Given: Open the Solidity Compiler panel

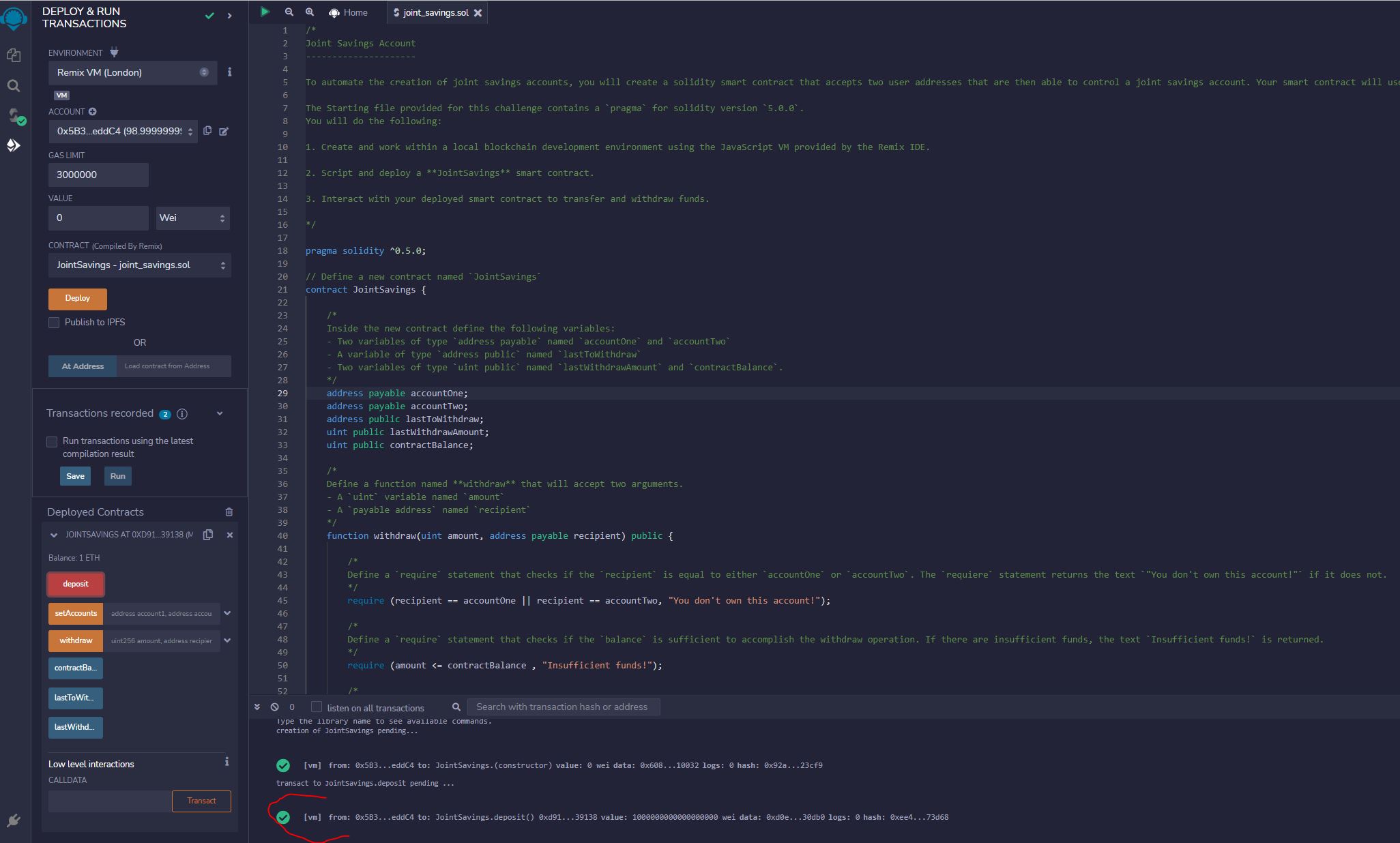Looking at the screenshot, I should click(x=15, y=116).
